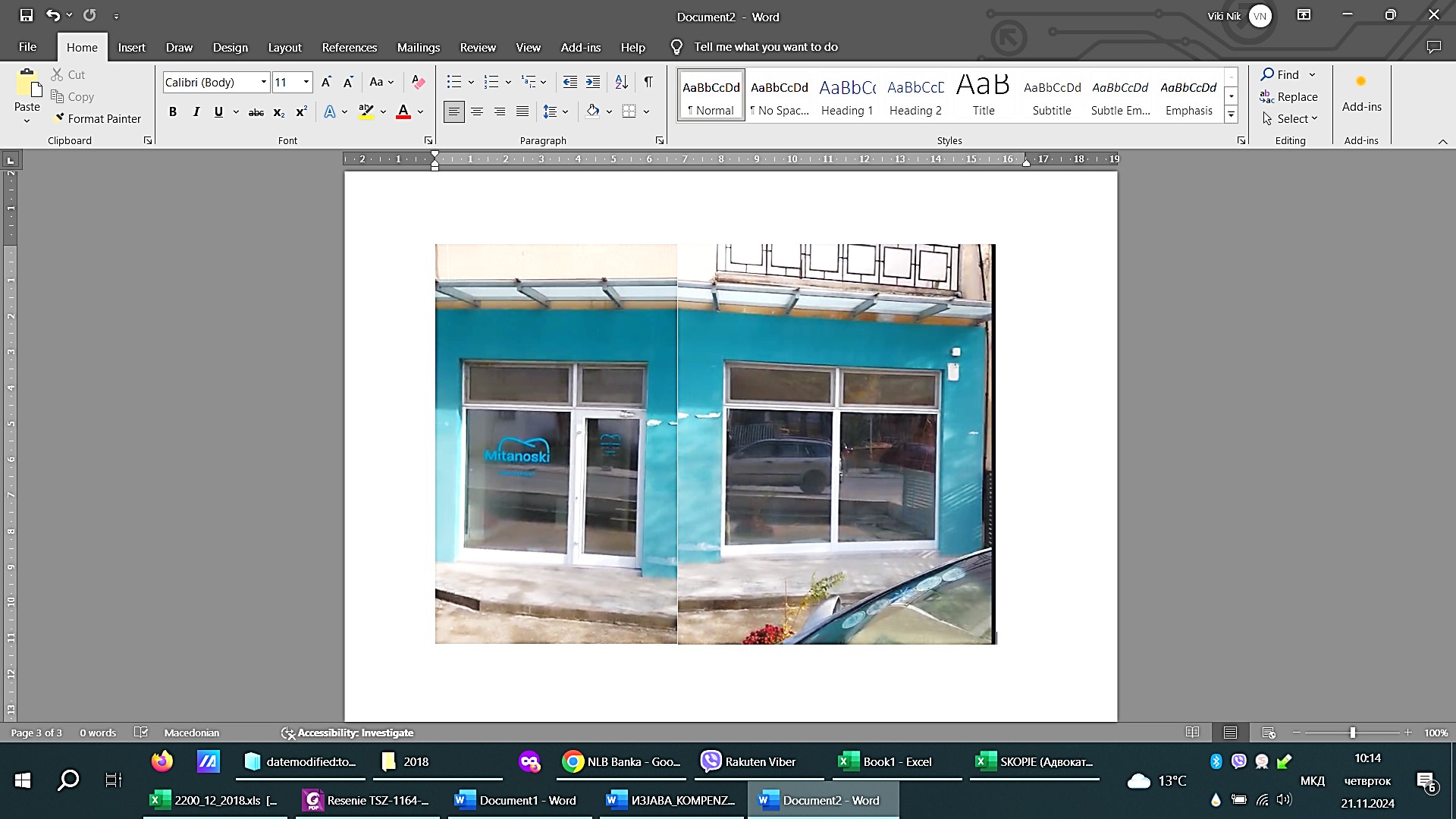Click the Save icon in quick access toolbar
The image size is (1456, 819).
pyautogui.click(x=27, y=15)
